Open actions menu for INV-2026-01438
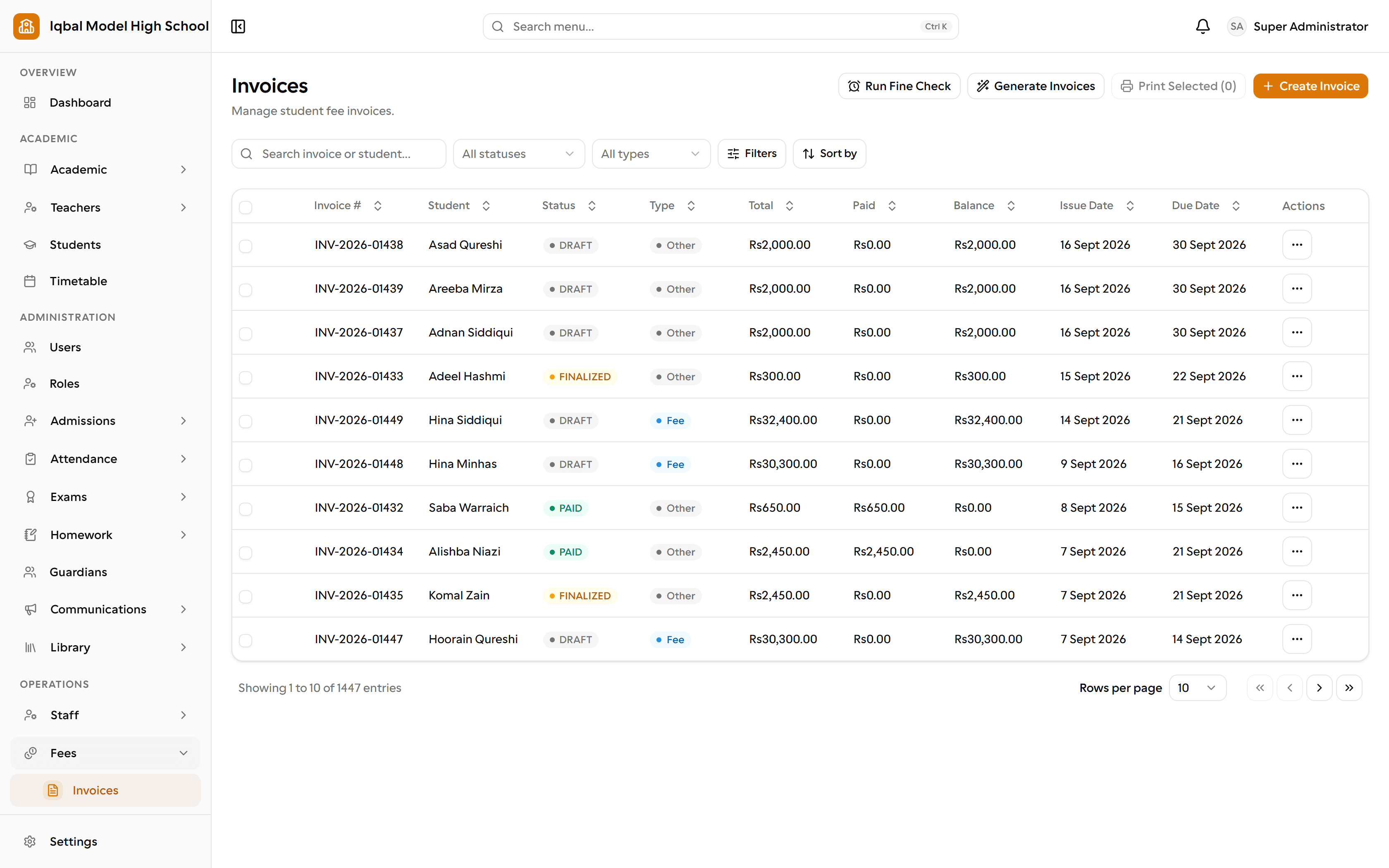Viewport: 1389px width, 868px height. pyautogui.click(x=1296, y=245)
